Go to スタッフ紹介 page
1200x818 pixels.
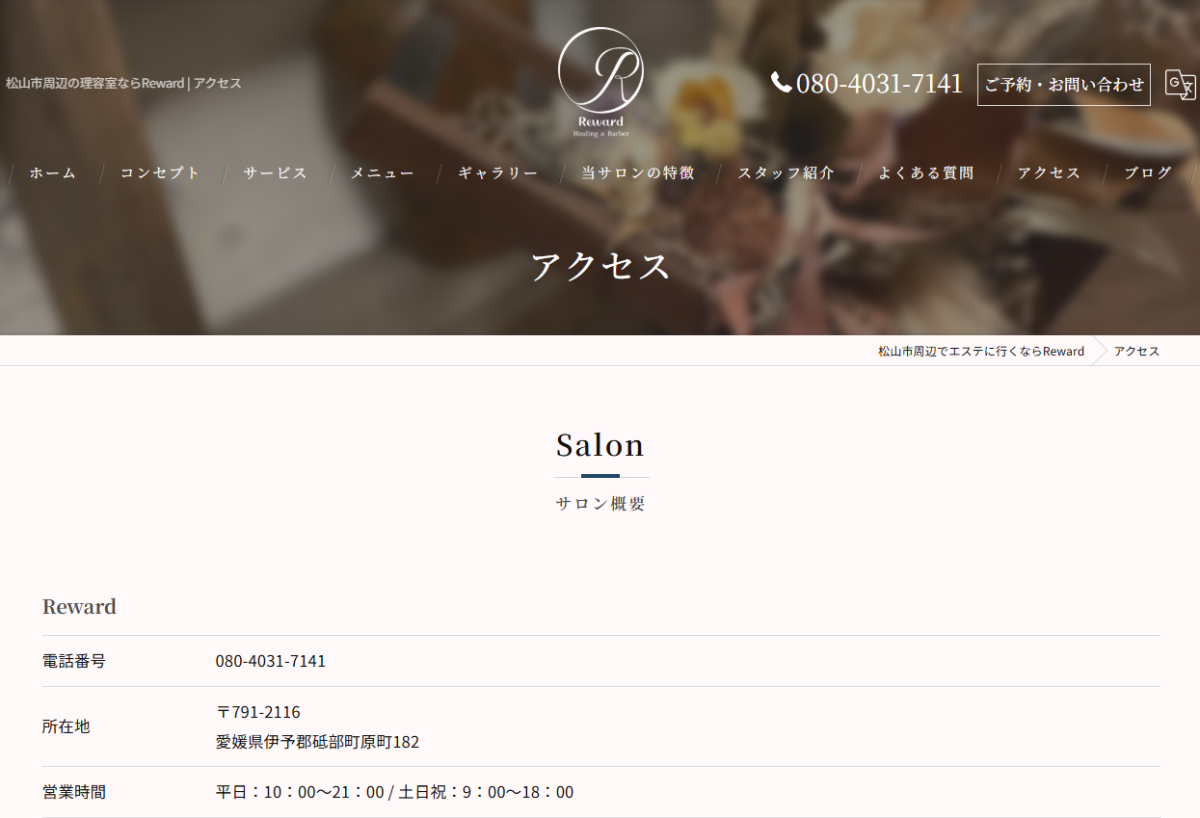[786, 173]
